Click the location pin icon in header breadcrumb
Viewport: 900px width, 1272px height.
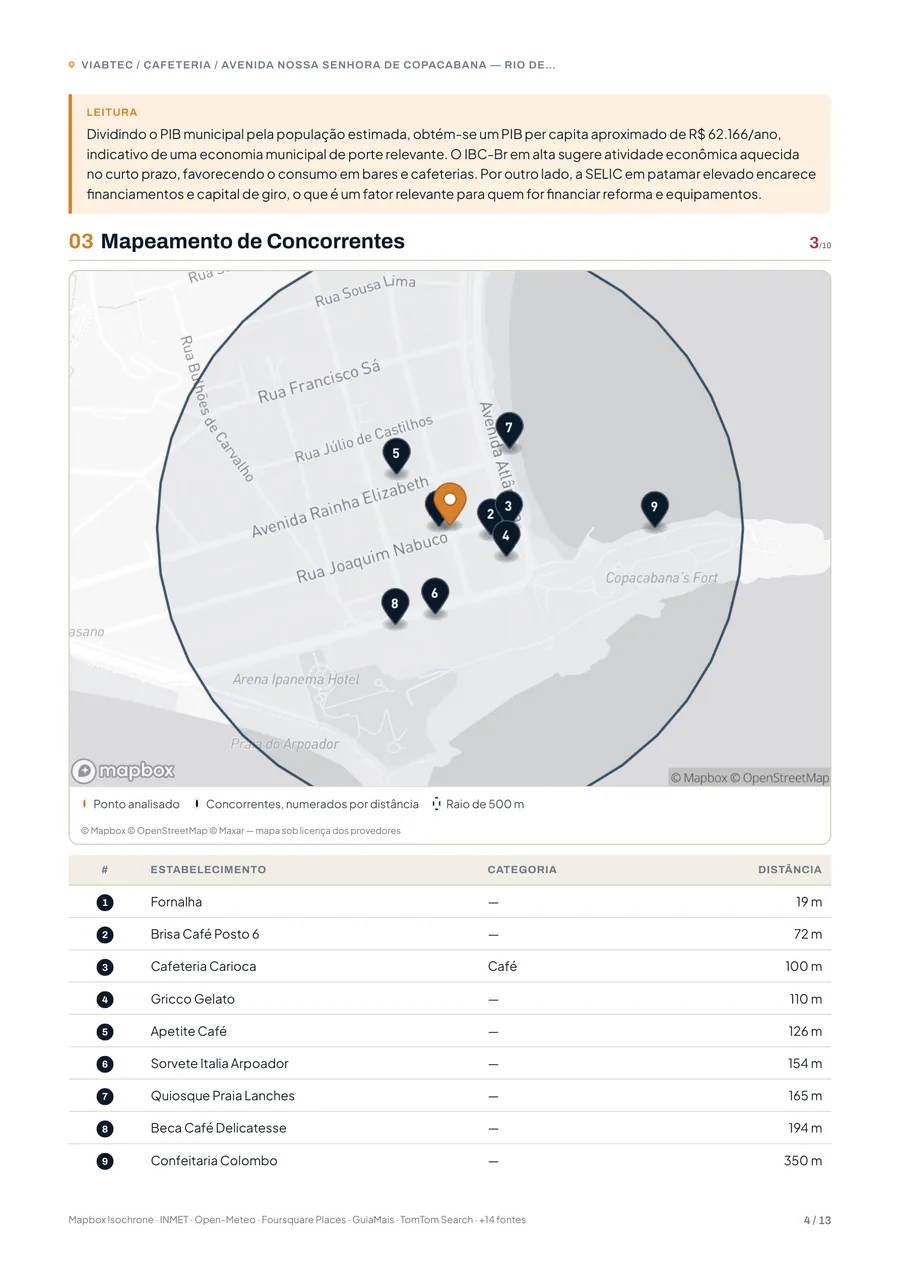72,65
